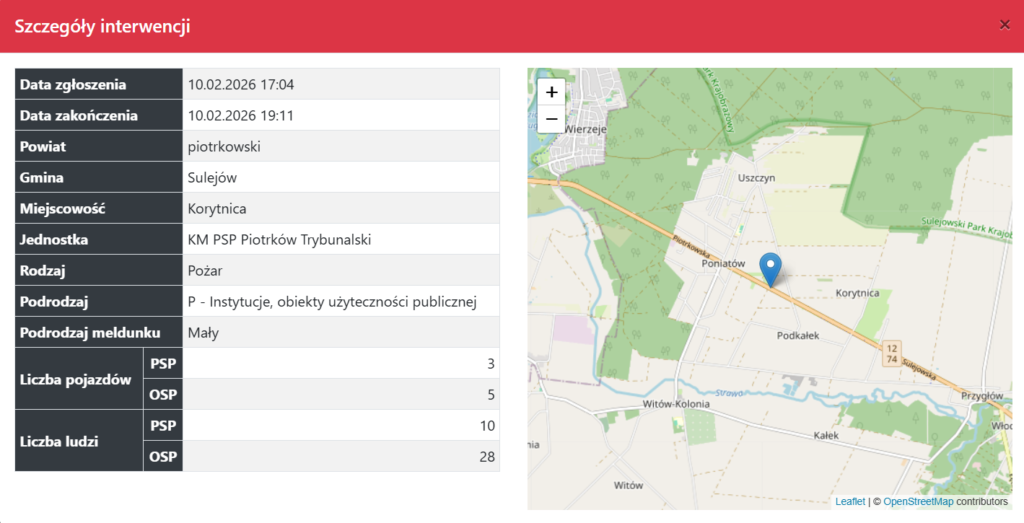Viewport: 1024px width, 523px height.
Task: Click the Szczegóły interwencji header title
Action: 102,26
